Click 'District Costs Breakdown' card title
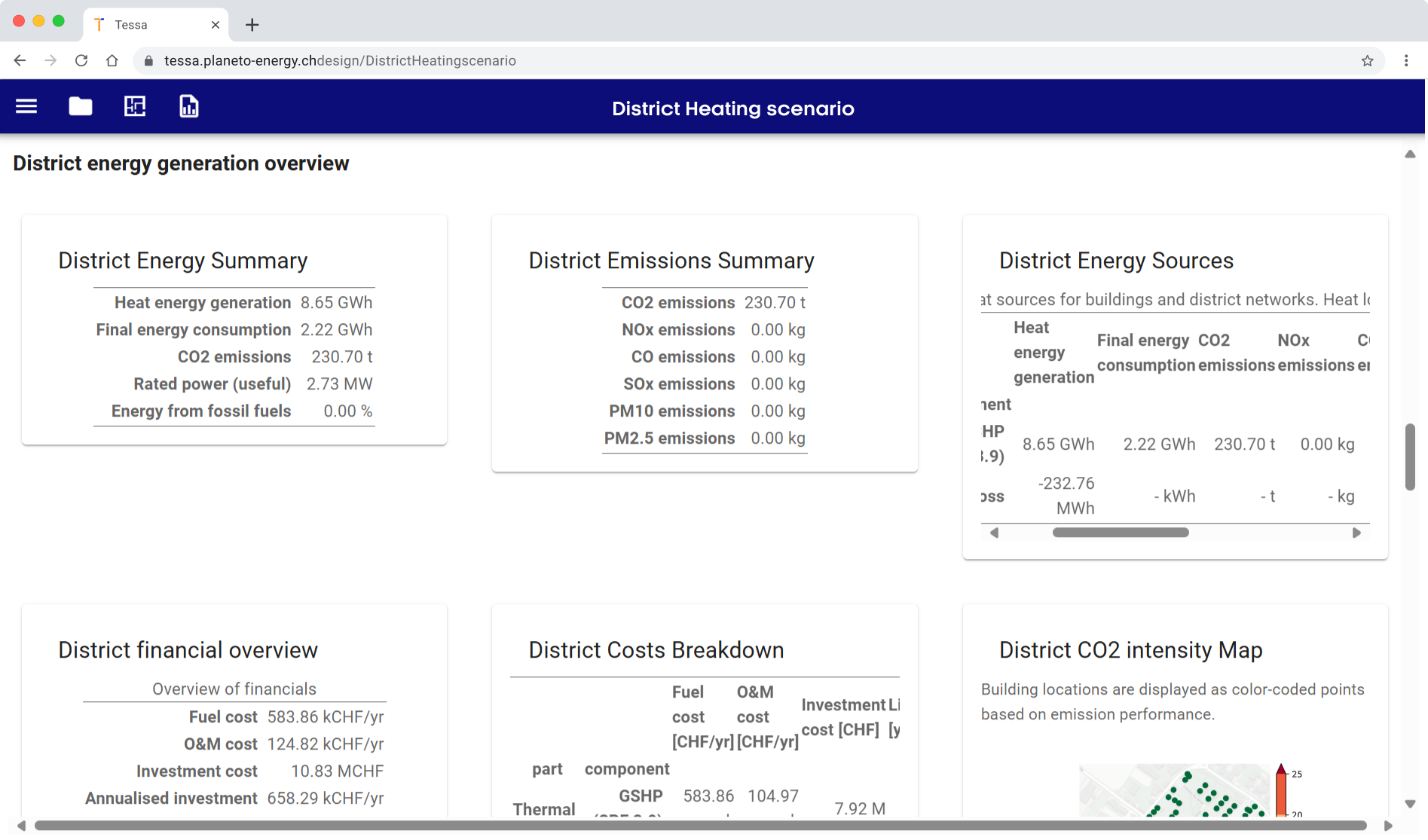This screenshot has width=1428, height=840. tap(656, 650)
